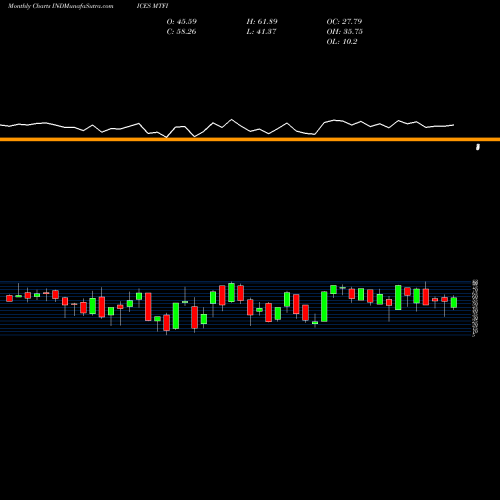
Task: Select the high value 'H: 61.89'
Action: click(262, 22)
